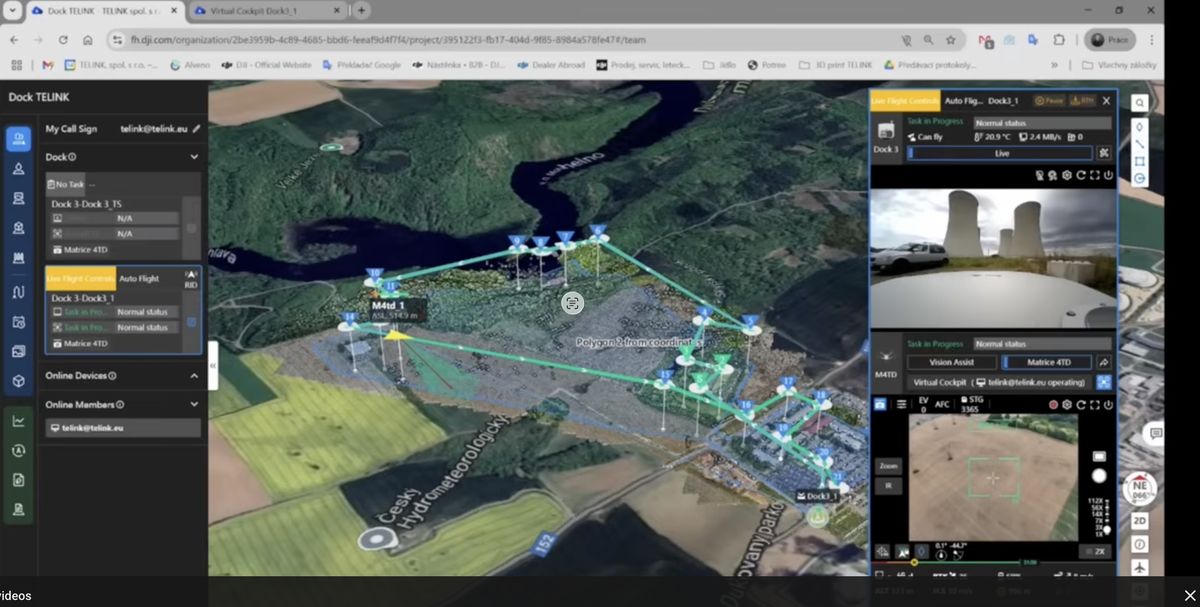Viewport: 1200px width, 607px height.
Task: Enter fullscreen on the Dock 3 camera feed
Action: click(x=1095, y=175)
